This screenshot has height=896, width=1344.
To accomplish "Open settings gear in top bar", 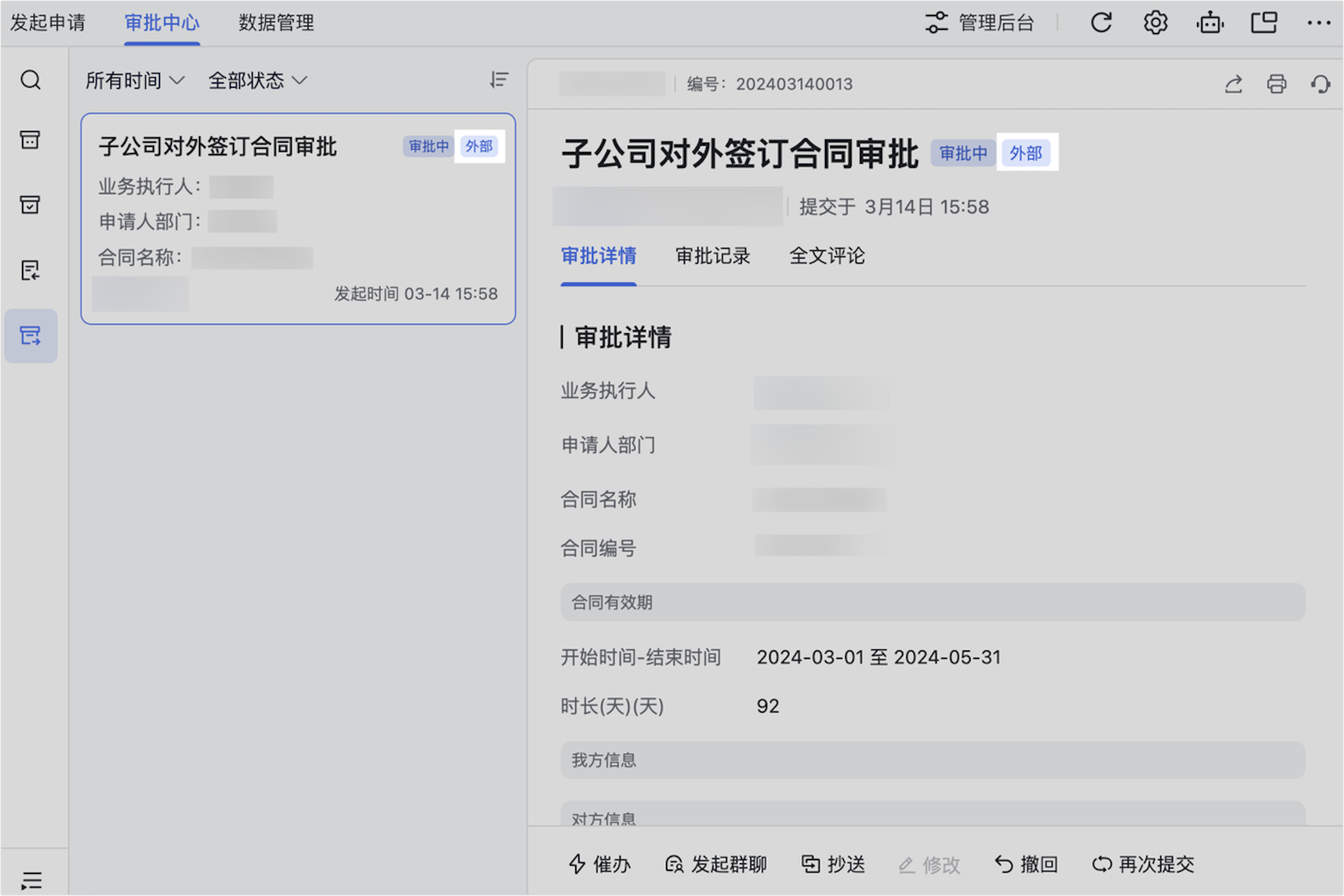I will pos(1155,23).
